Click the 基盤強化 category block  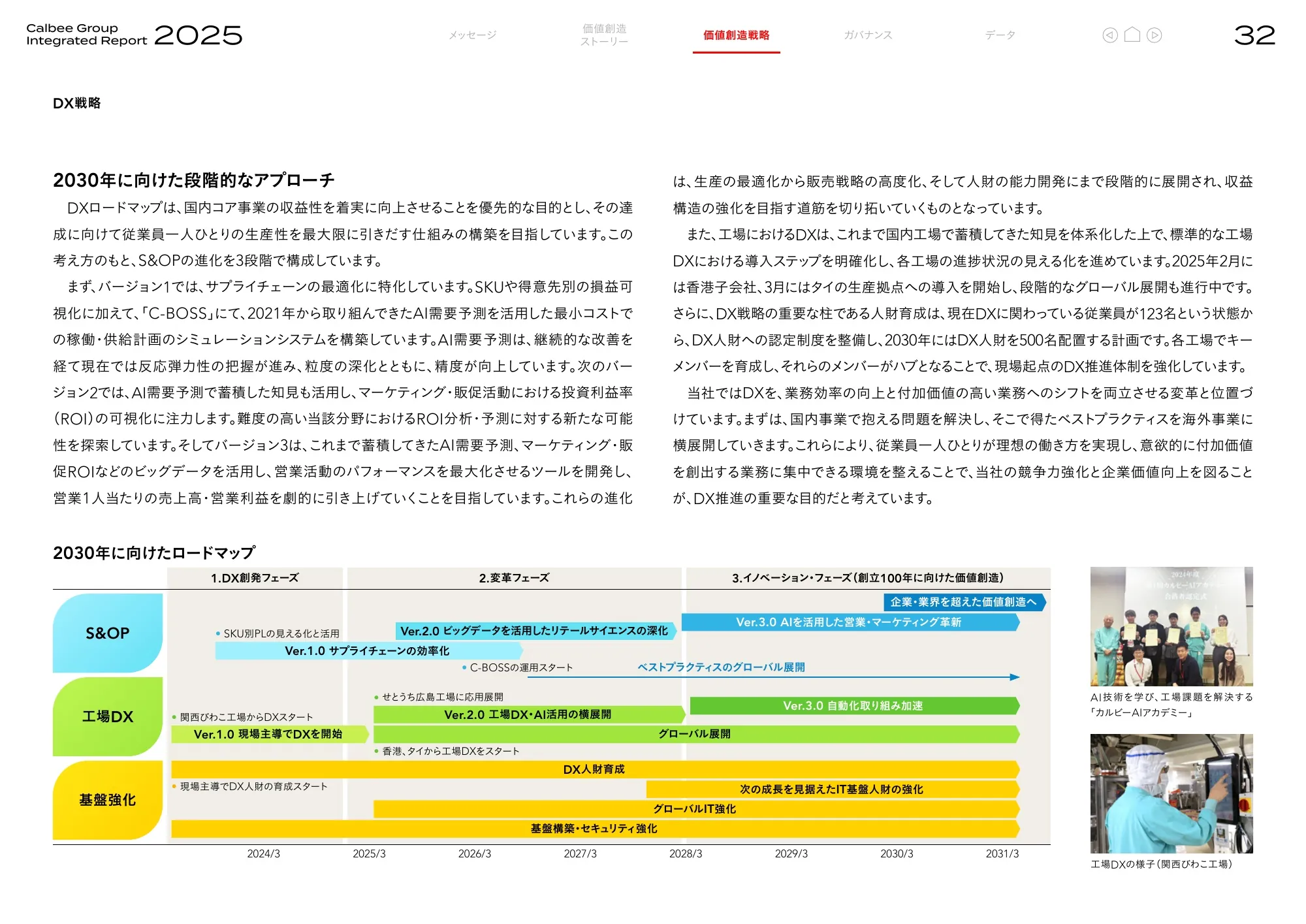point(108,800)
